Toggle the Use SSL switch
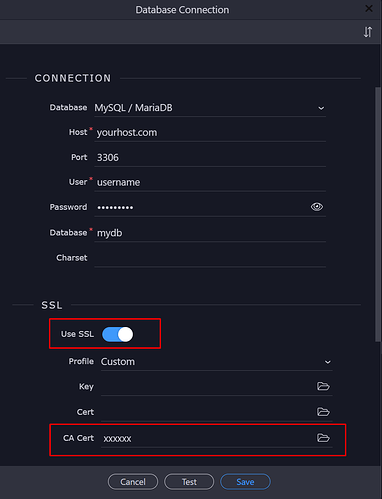The width and height of the screenshot is (382, 499). click(117, 334)
